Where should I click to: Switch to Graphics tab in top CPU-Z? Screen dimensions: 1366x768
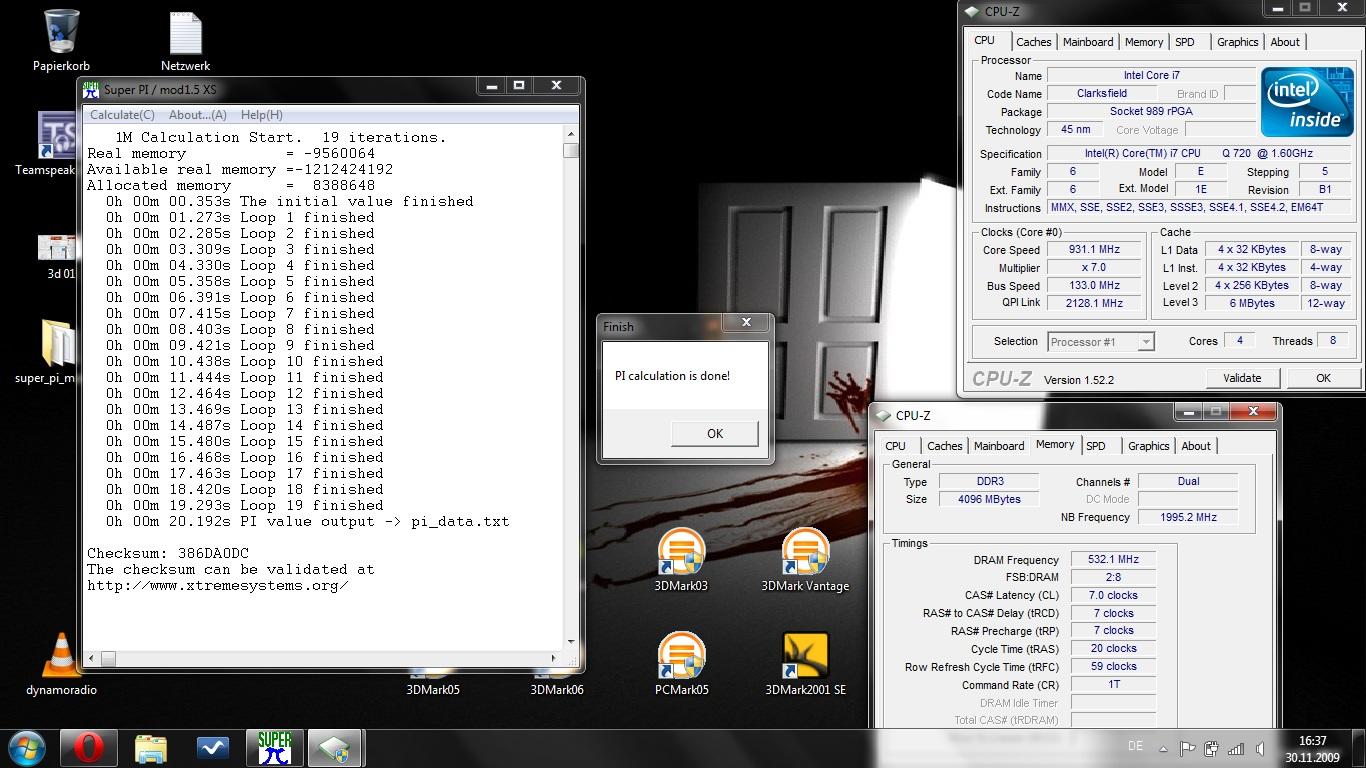point(1238,42)
